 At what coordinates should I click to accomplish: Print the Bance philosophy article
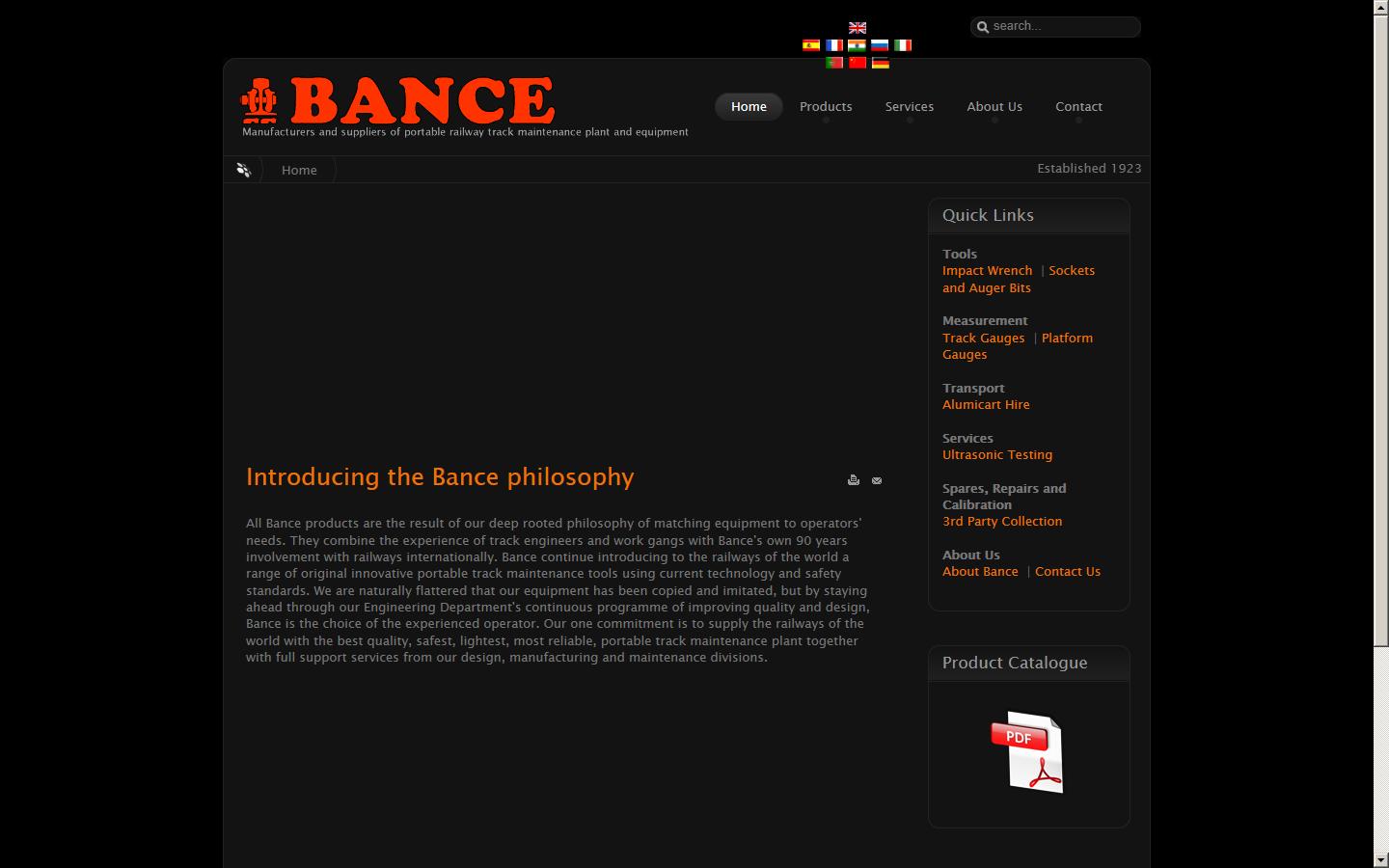coord(854,479)
